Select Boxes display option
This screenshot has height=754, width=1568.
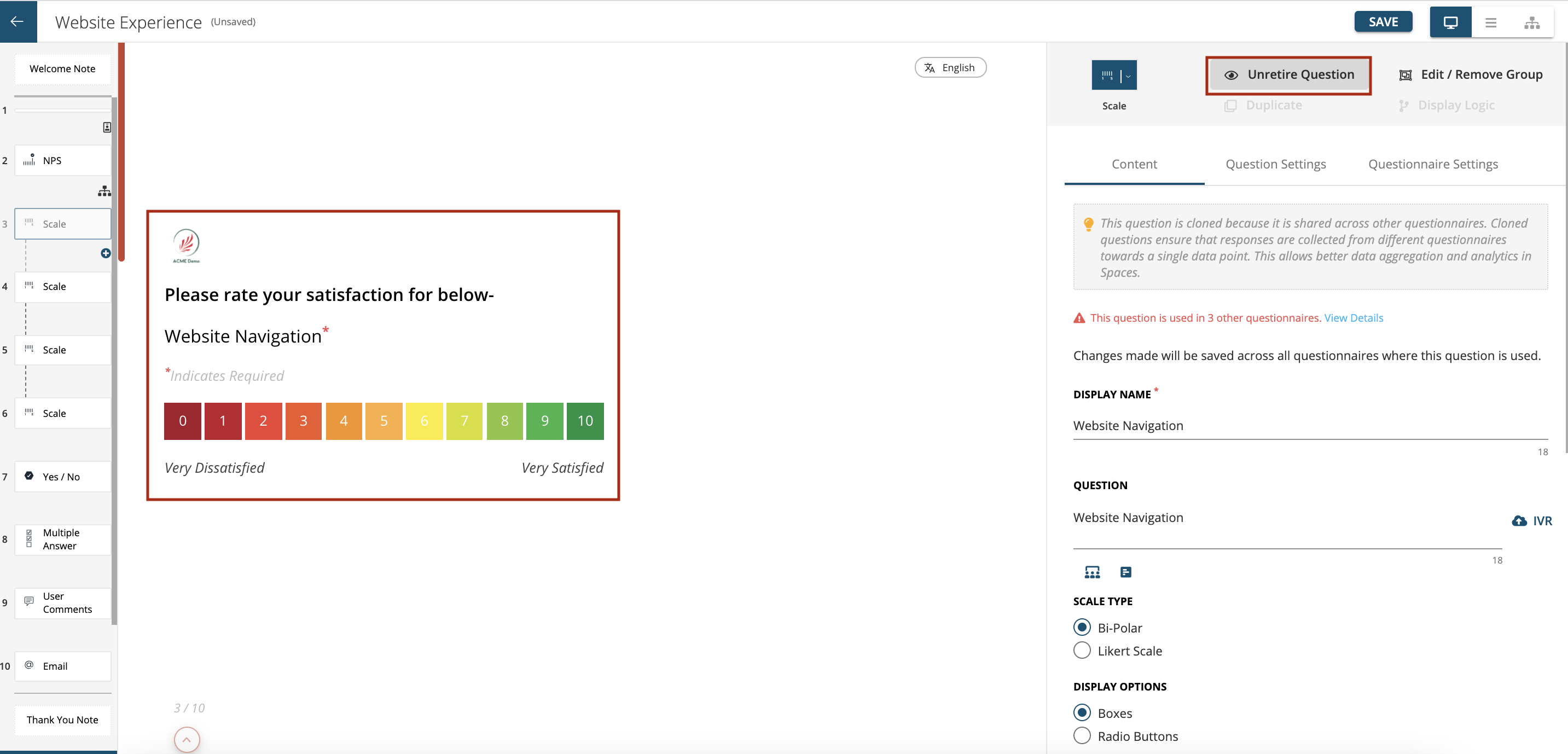click(x=1082, y=712)
